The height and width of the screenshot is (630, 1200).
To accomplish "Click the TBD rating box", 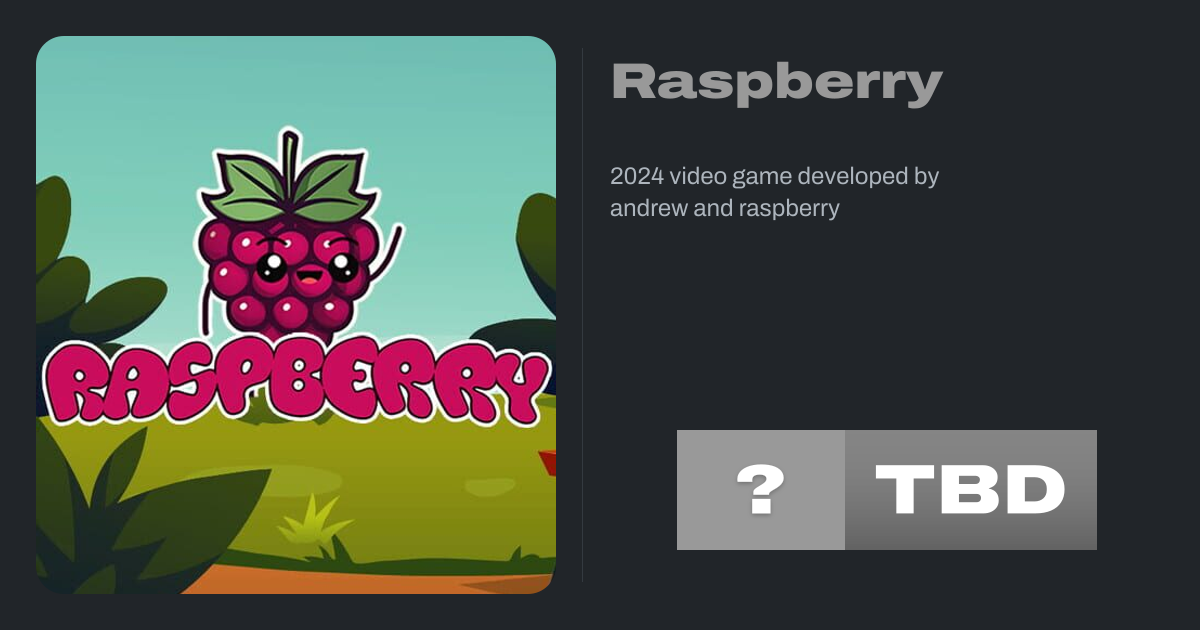I will [x=971, y=490].
